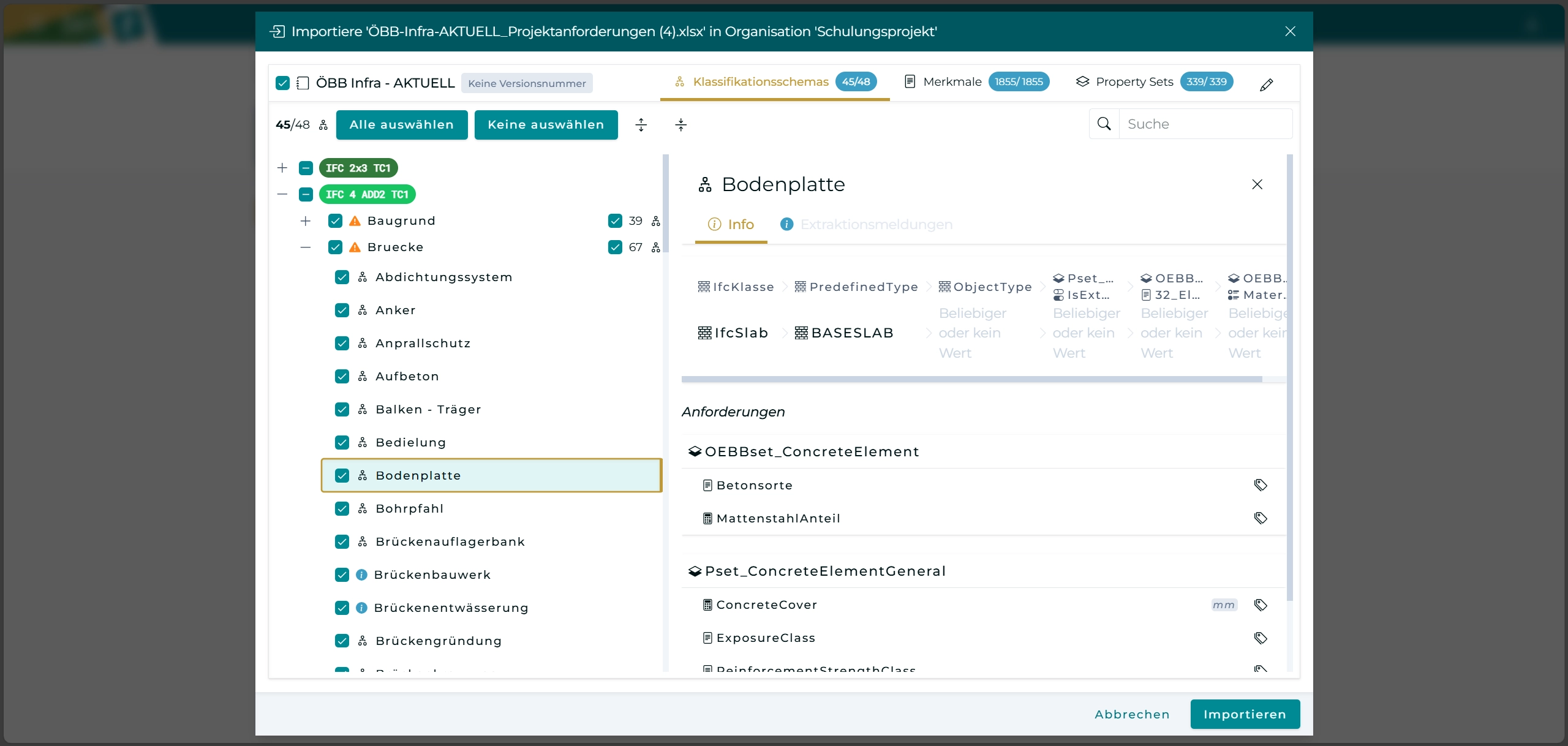Click the tag icon beside MattenstahlAnteil
Screen dimensions: 1568x746
pyautogui.click(x=1260, y=518)
